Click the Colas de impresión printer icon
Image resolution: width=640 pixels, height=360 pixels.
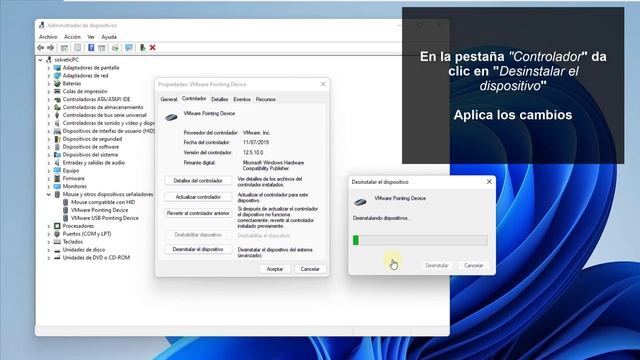tap(57, 91)
